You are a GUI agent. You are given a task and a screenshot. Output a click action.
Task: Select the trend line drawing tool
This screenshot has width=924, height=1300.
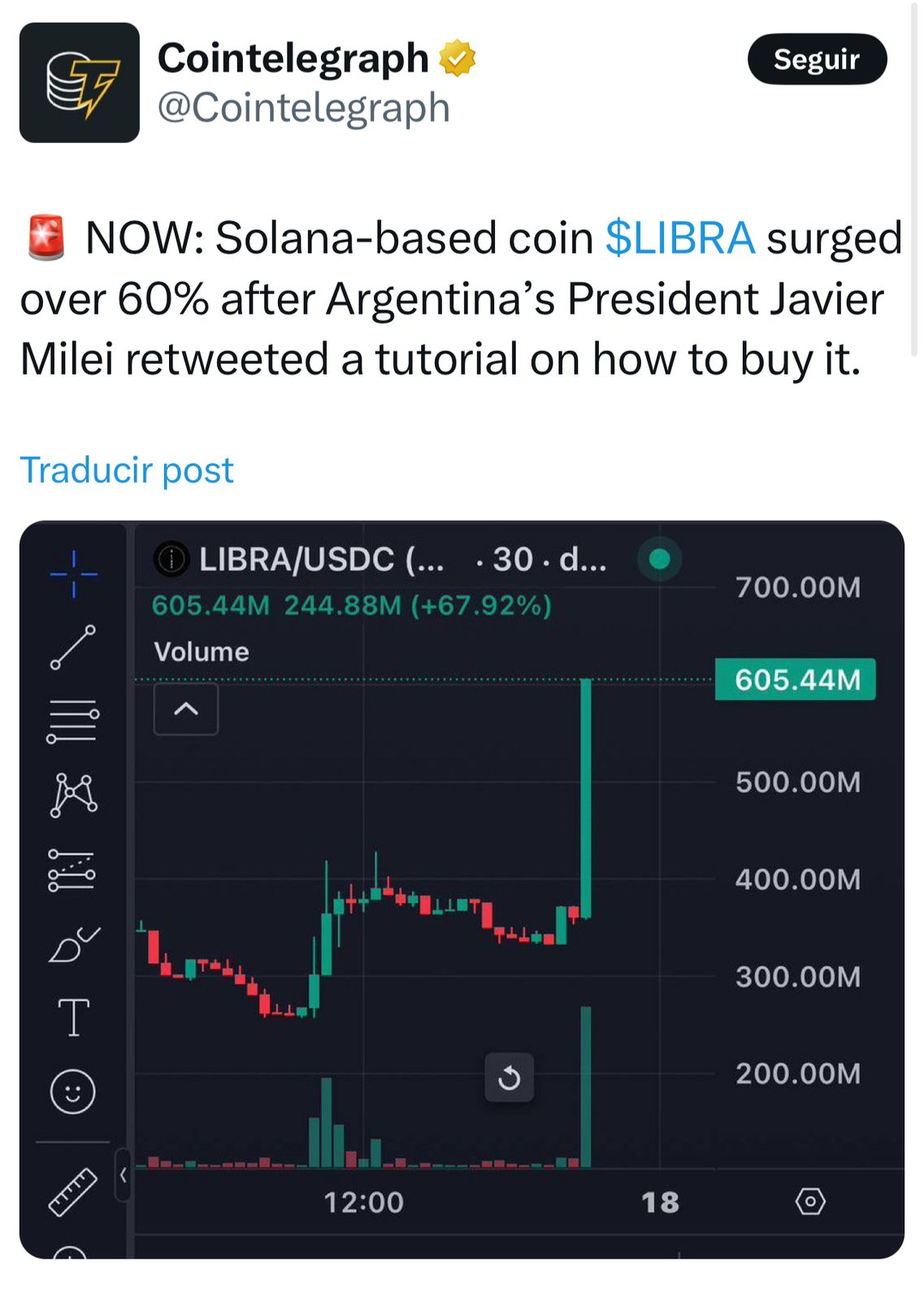click(73, 648)
